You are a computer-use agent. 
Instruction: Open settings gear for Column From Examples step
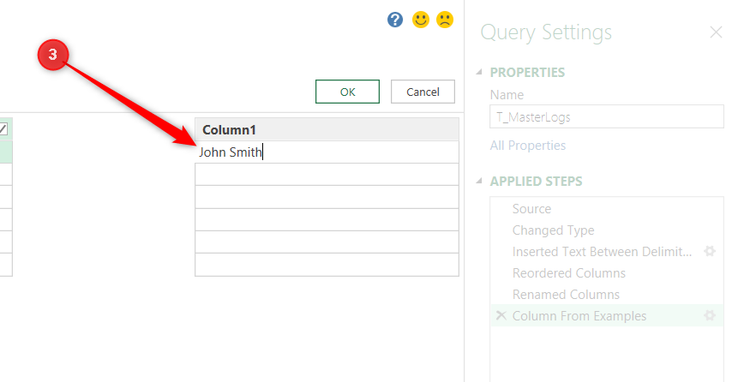coord(709,316)
